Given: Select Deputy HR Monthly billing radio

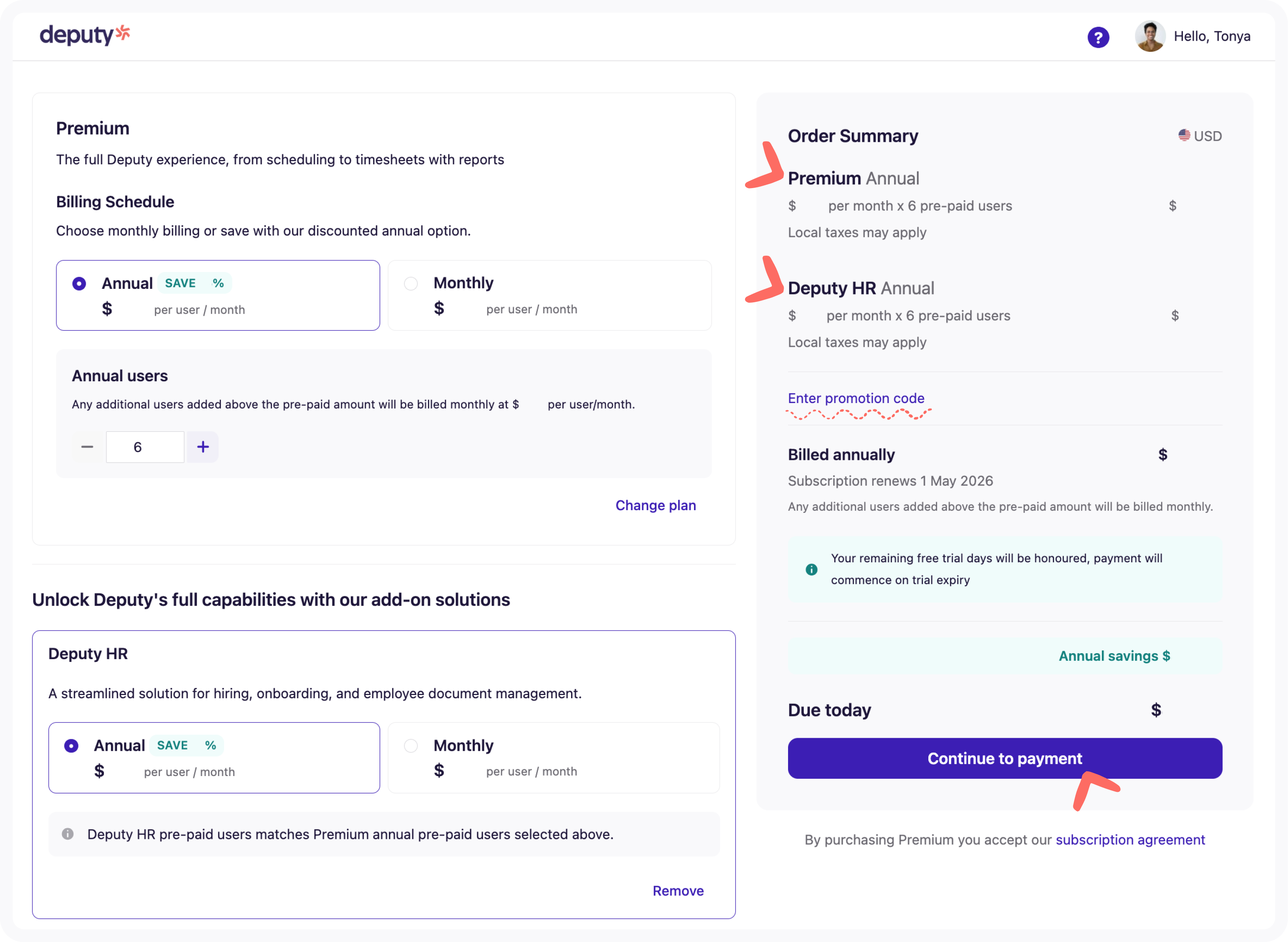Looking at the screenshot, I should click(x=411, y=746).
